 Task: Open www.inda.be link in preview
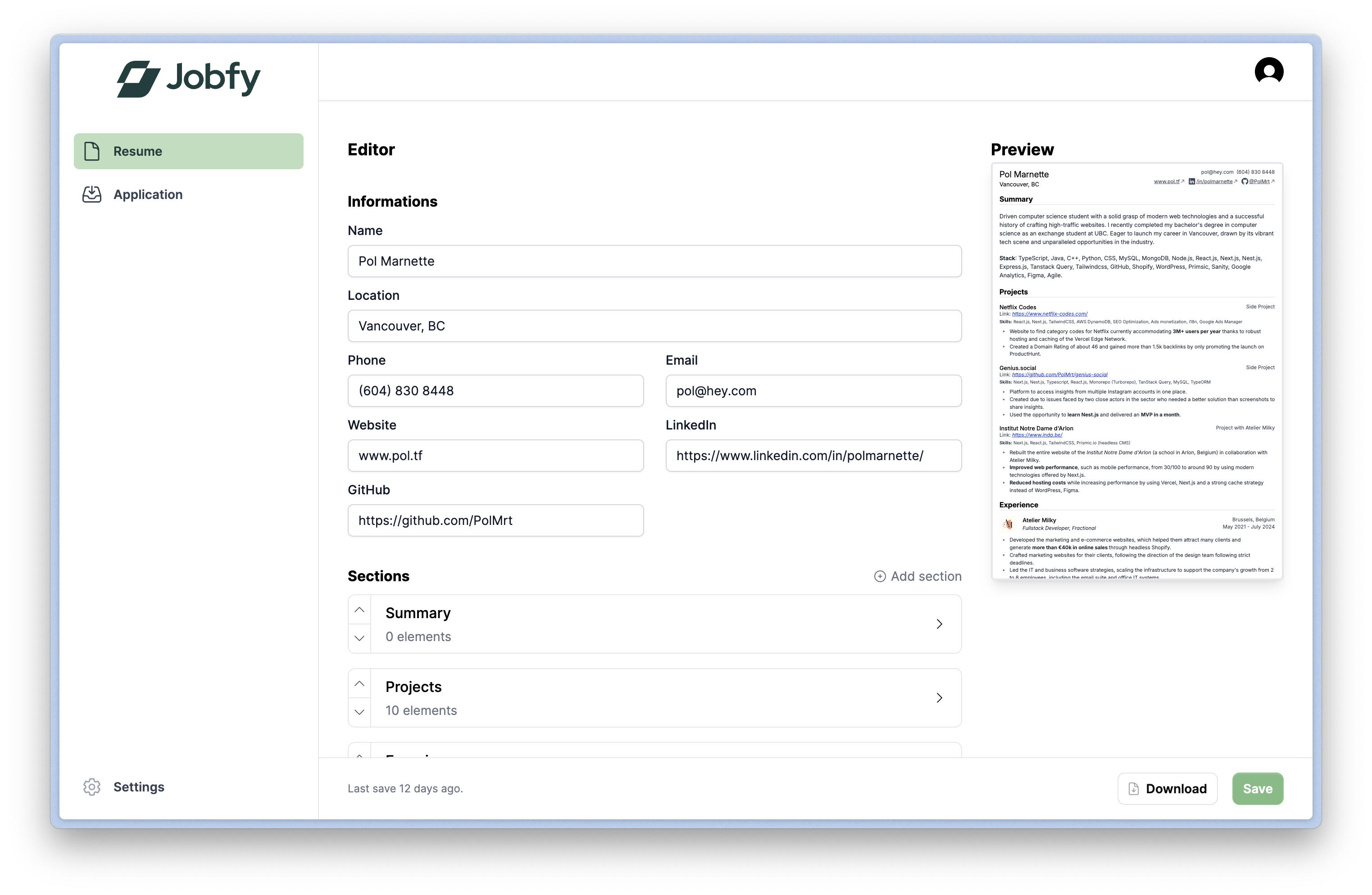tap(1037, 435)
